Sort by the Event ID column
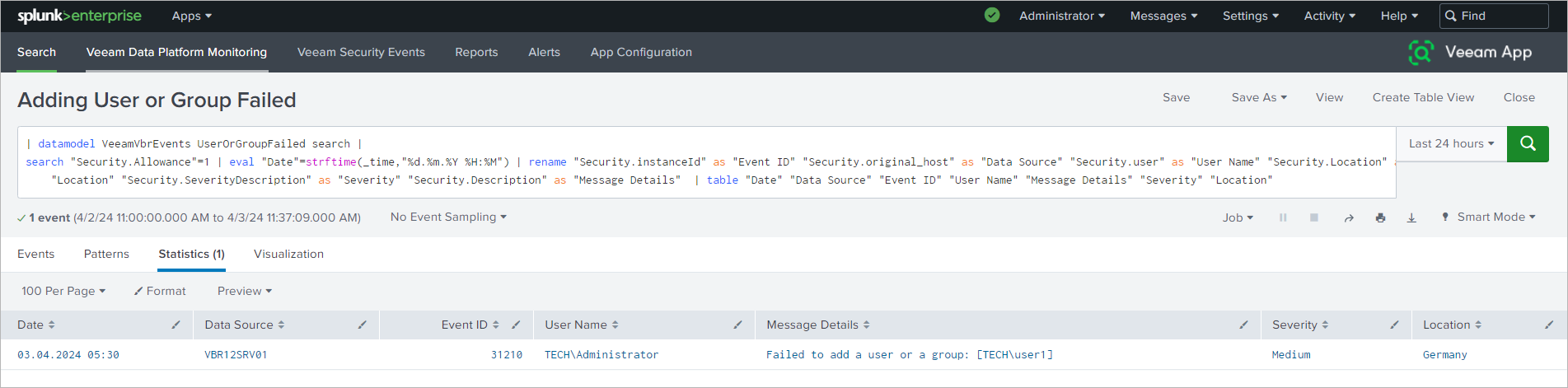Image resolution: width=1568 pixels, height=388 pixels. click(x=470, y=325)
